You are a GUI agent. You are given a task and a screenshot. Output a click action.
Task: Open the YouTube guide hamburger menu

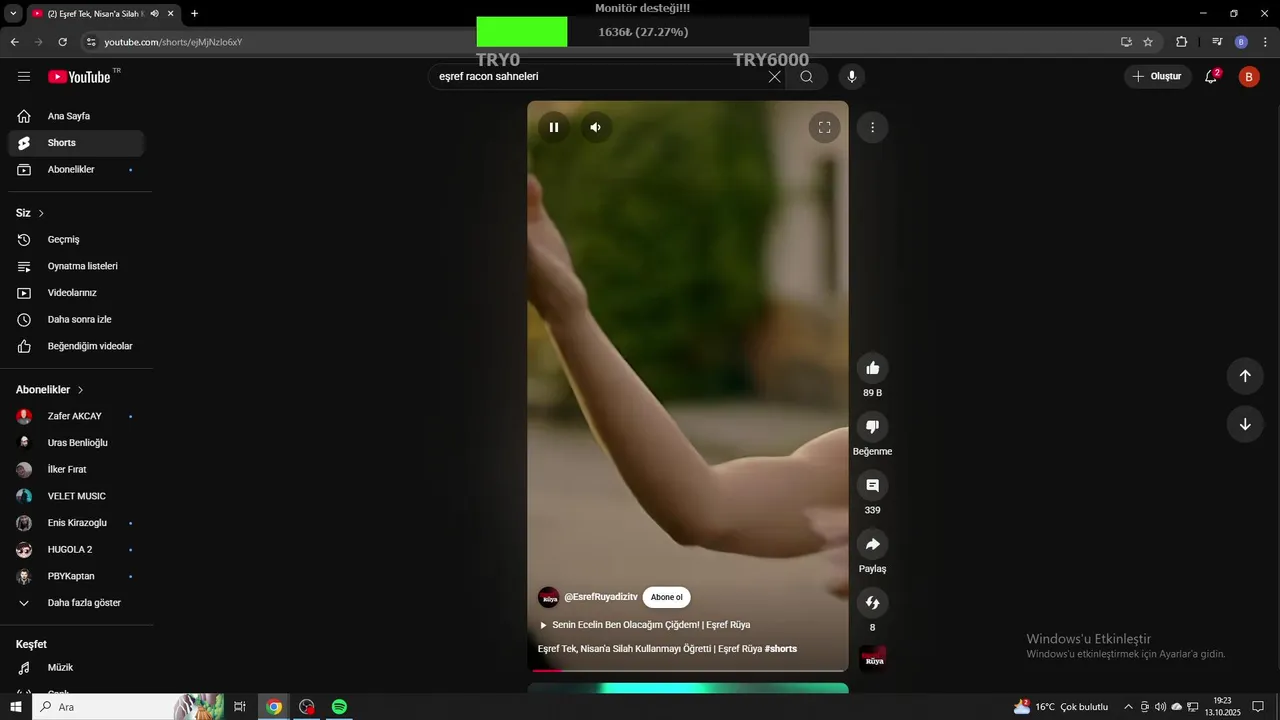[x=24, y=77]
